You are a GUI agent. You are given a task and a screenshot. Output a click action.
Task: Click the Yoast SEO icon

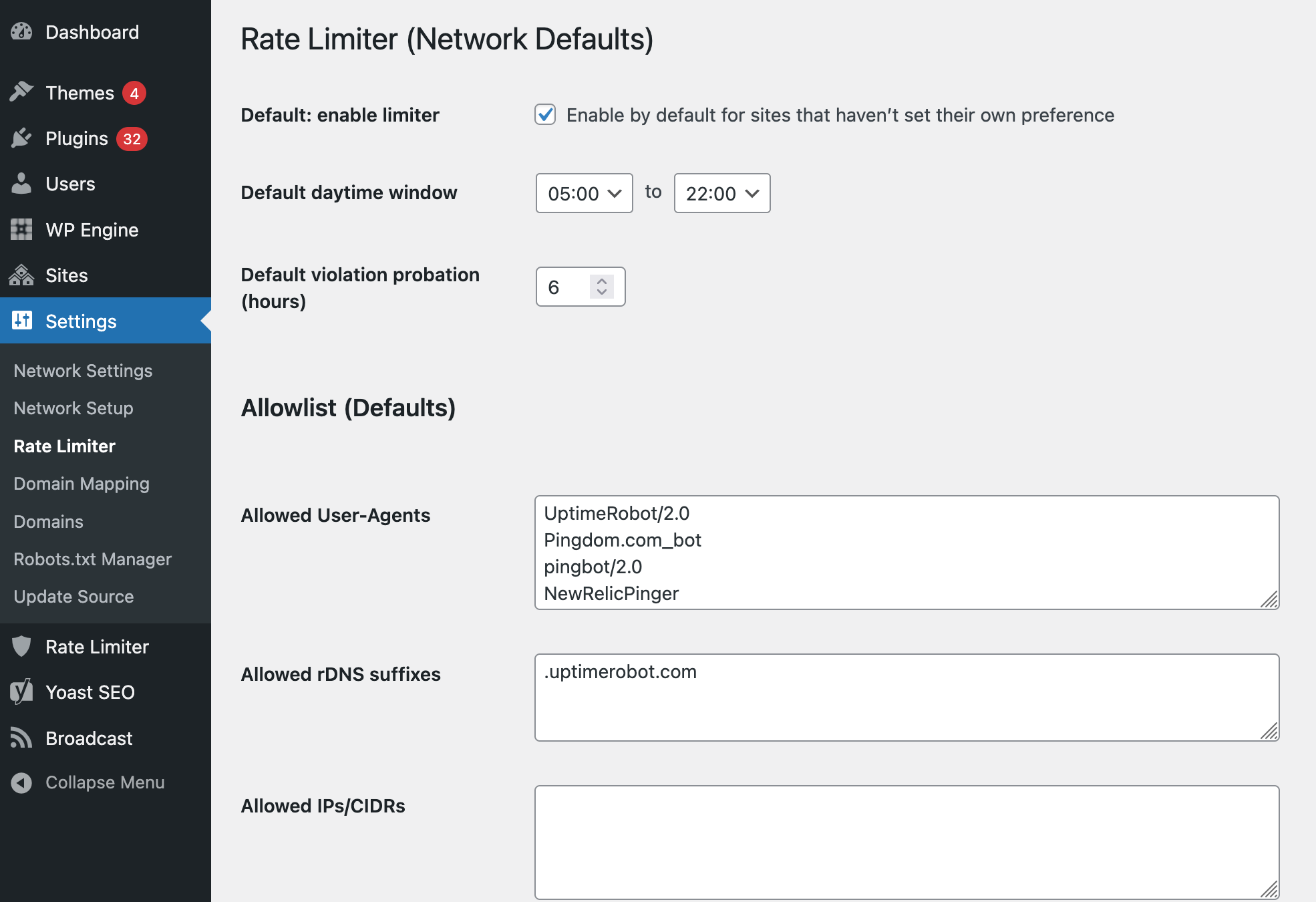(22, 692)
